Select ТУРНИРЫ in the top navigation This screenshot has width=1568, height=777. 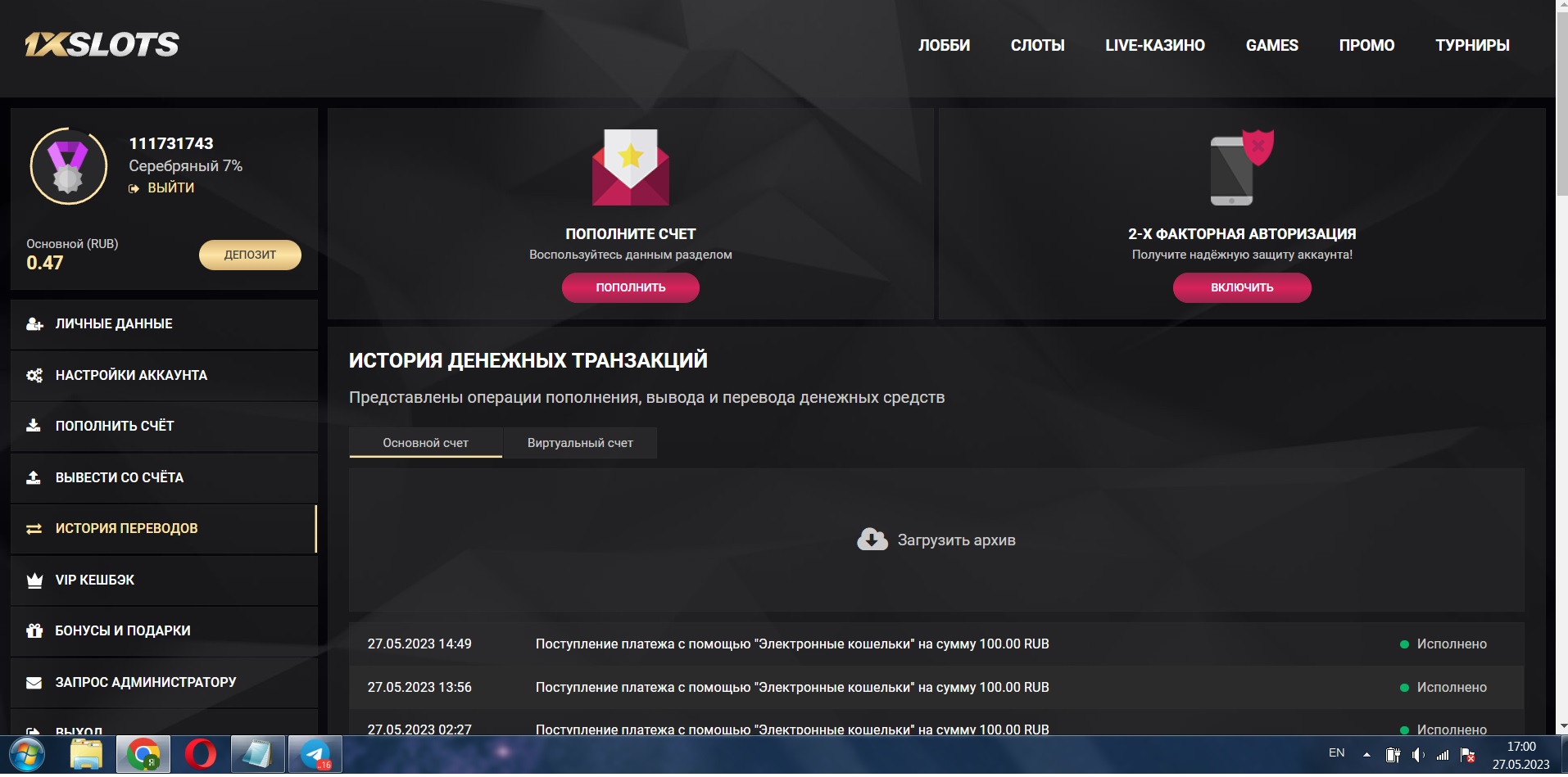pyautogui.click(x=1472, y=45)
